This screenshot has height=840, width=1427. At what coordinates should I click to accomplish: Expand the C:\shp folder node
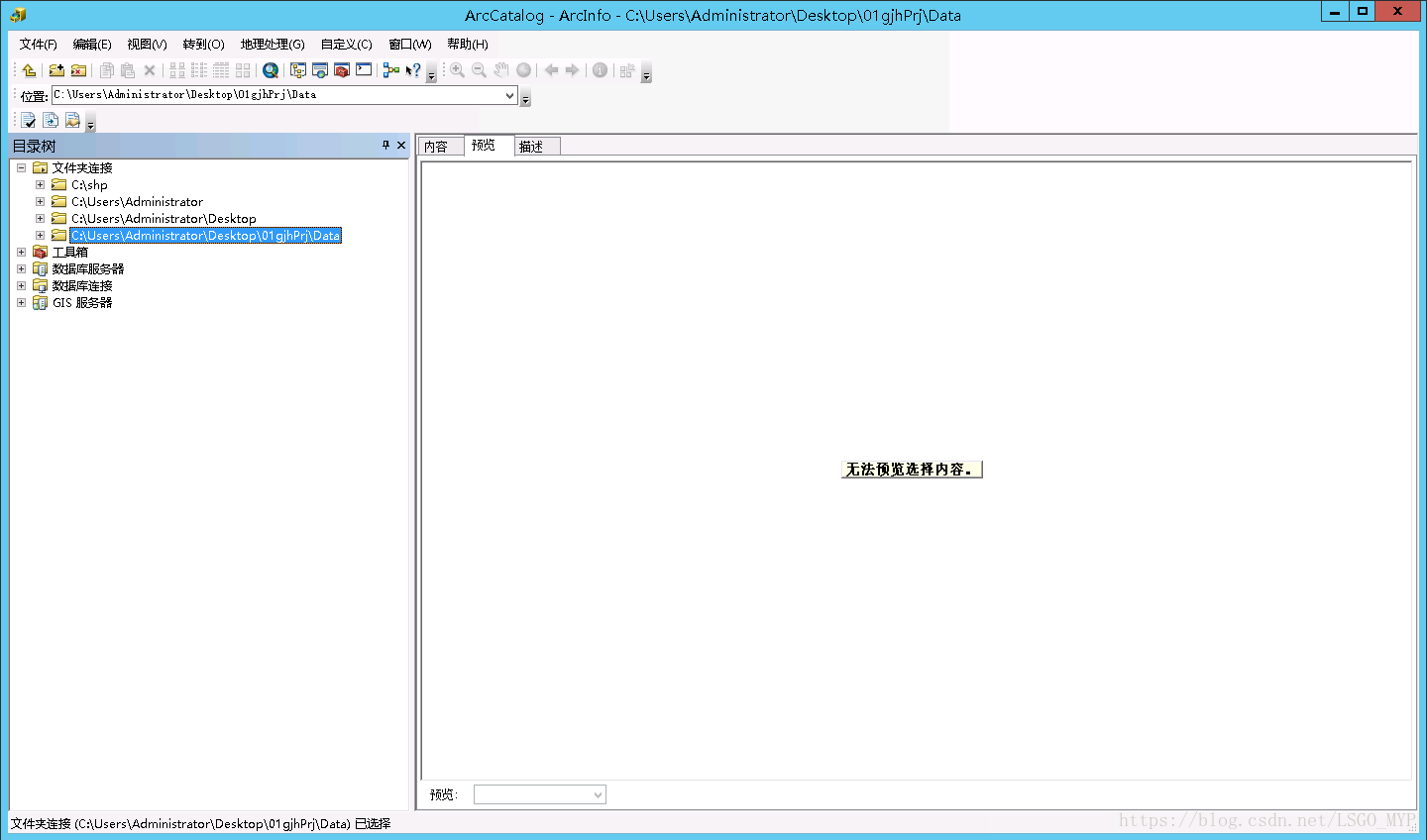(x=40, y=185)
